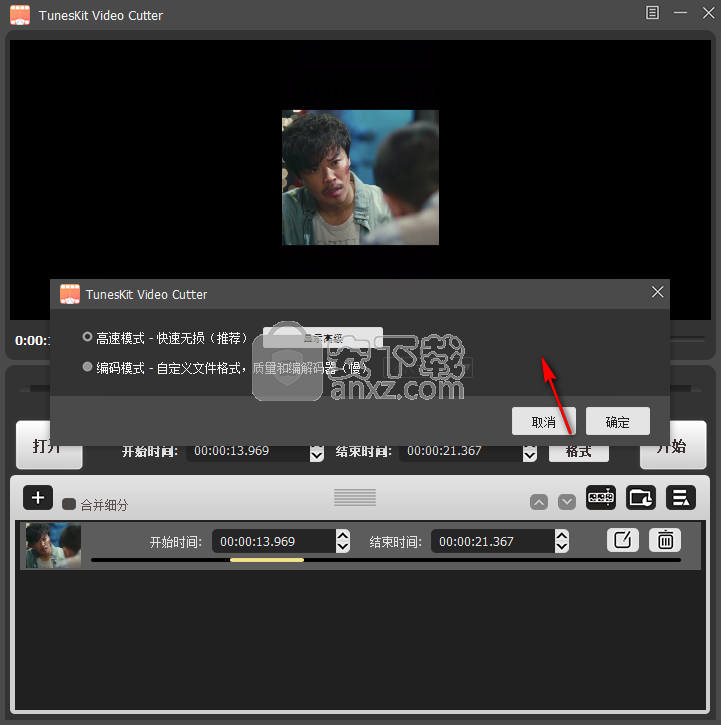This screenshot has width=721, height=725.
Task: Delete the segment with trash icon
Action: pyautogui.click(x=665, y=540)
